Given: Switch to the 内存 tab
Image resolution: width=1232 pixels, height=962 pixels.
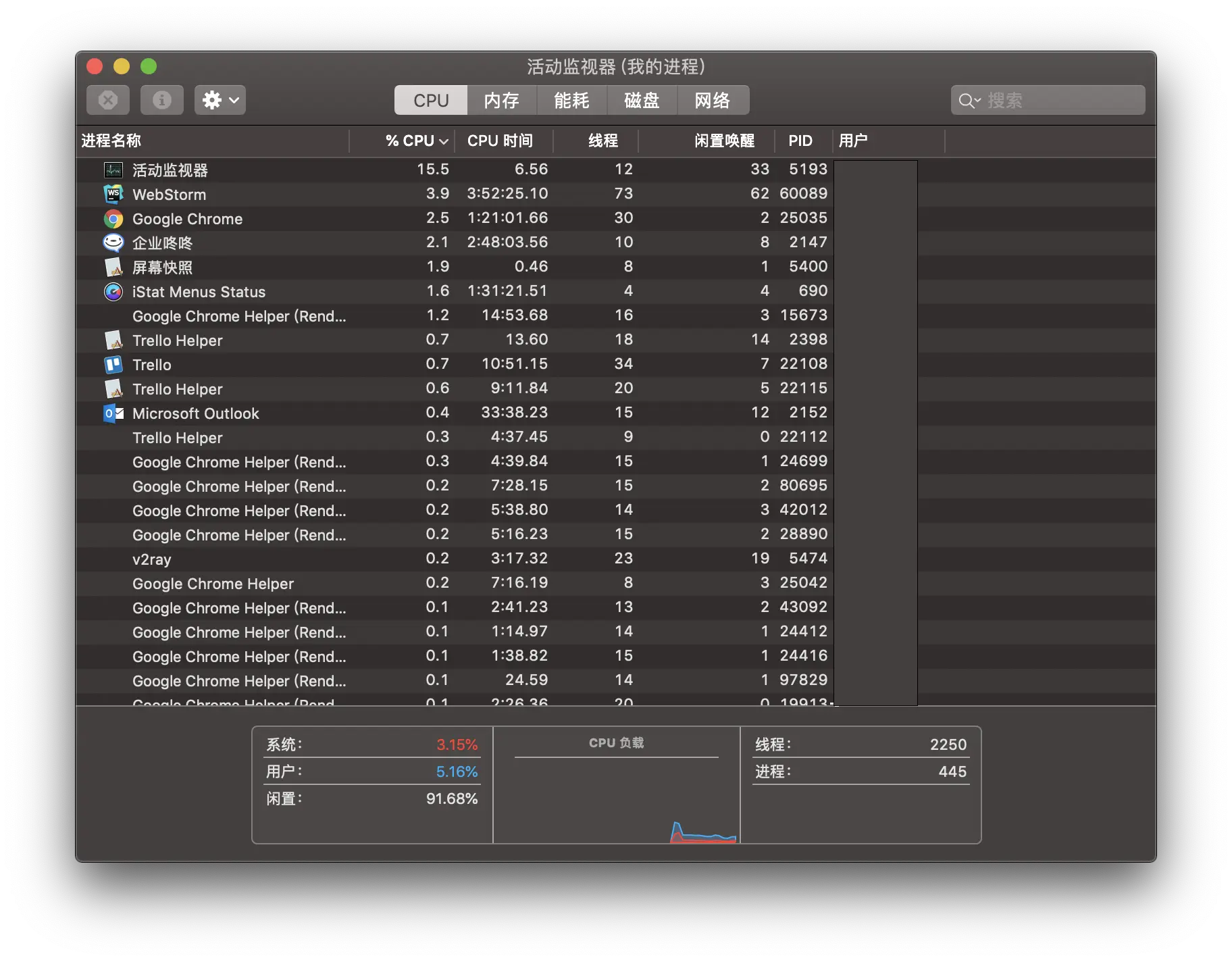Looking at the screenshot, I should pos(502,100).
